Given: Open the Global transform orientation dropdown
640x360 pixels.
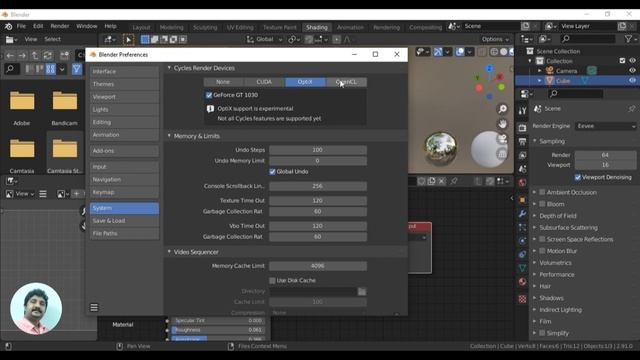Looking at the screenshot, I should 264,40.
